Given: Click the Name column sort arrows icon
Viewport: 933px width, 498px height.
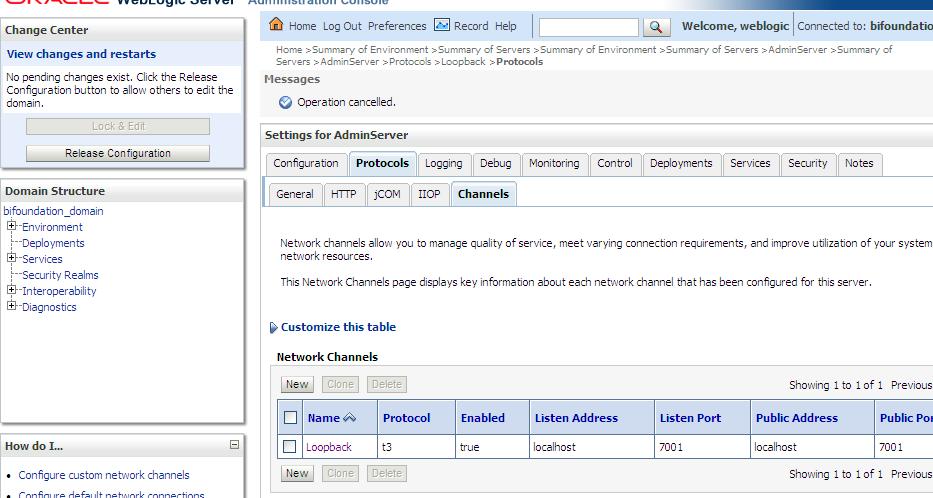Looking at the screenshot, I should (x=349, y=418).
